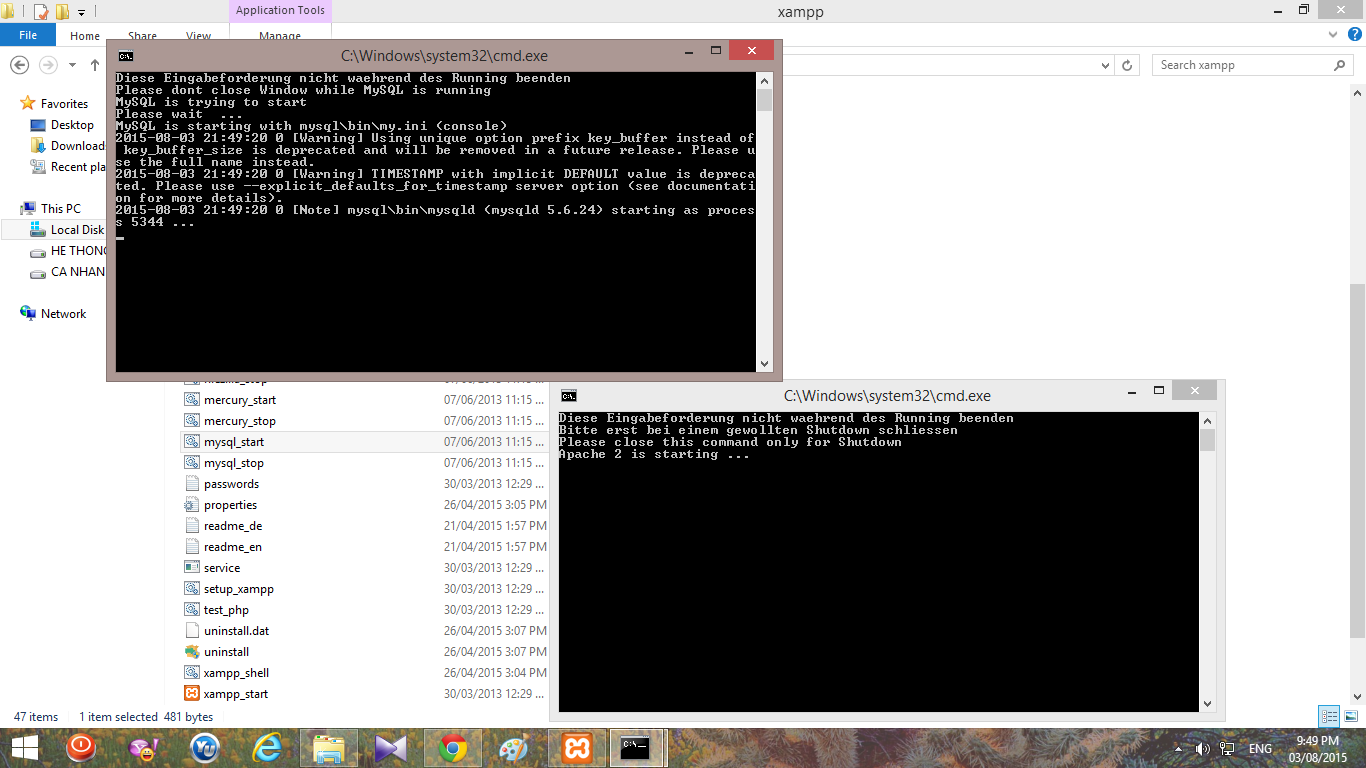
Task: Click the Apache cmd window system icon
Action: [568, 395]
